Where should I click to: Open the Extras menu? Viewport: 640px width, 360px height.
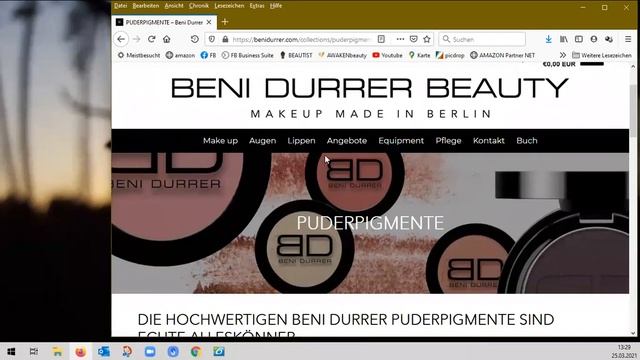[x=257, y=6]
